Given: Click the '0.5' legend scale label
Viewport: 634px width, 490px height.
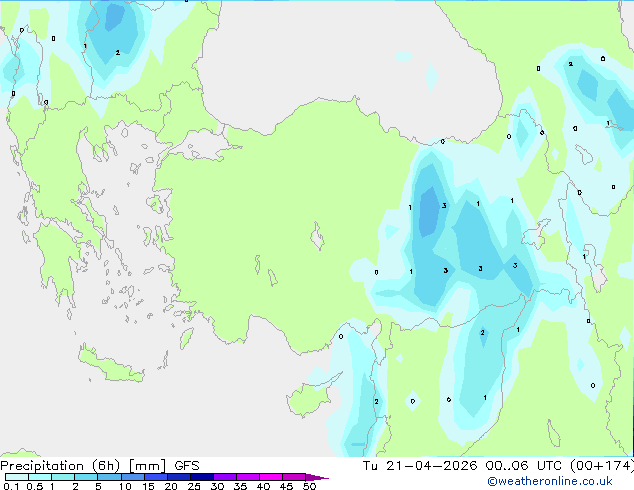Looking at the screenshot, I should tap(34, 486).
